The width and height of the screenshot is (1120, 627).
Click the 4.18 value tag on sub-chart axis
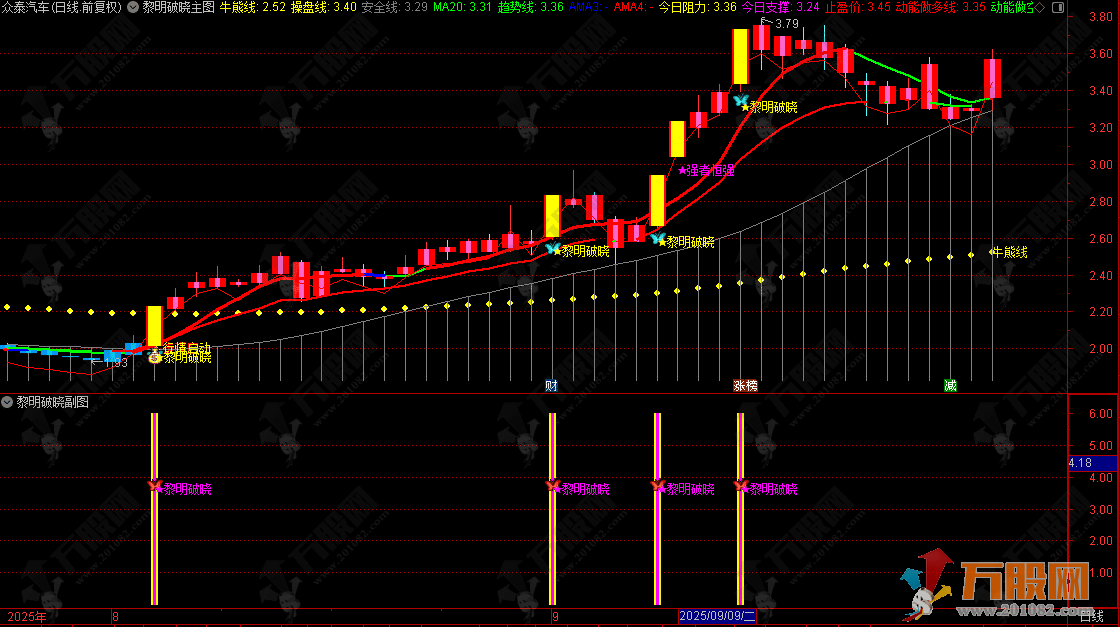1079,462
